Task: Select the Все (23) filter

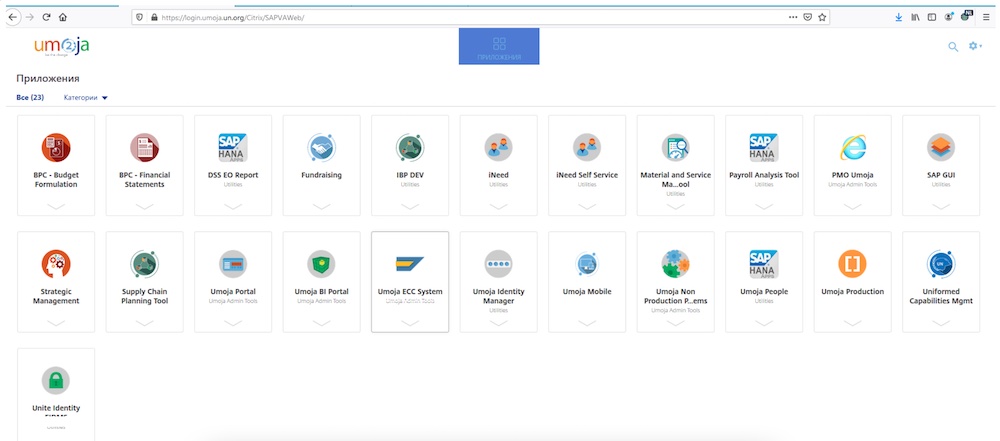Action: 30,98
